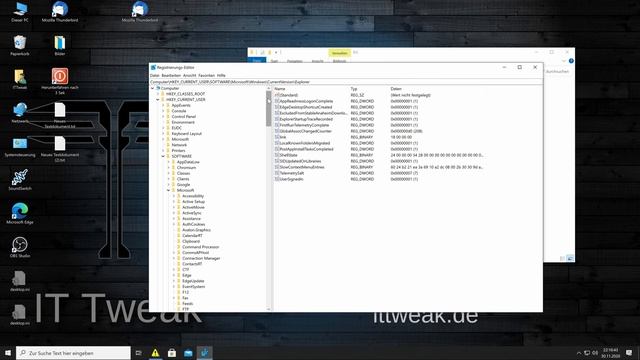
Task: Expand the AppEvents key
Action: click(x=163, y=105)
